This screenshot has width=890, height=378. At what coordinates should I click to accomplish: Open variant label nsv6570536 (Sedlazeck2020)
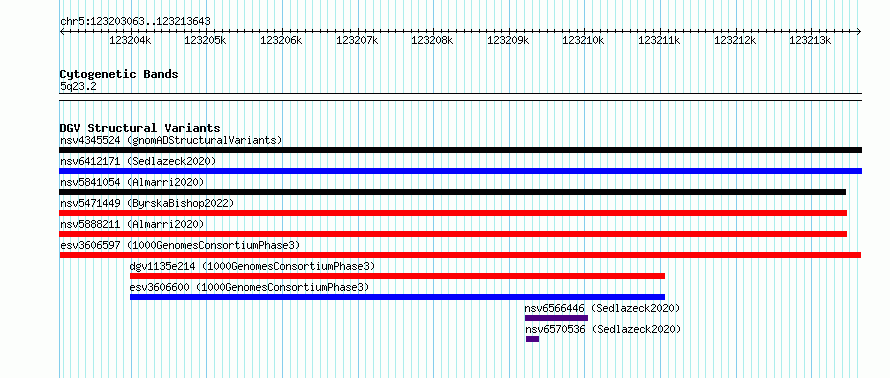click(x=603, y=329)
